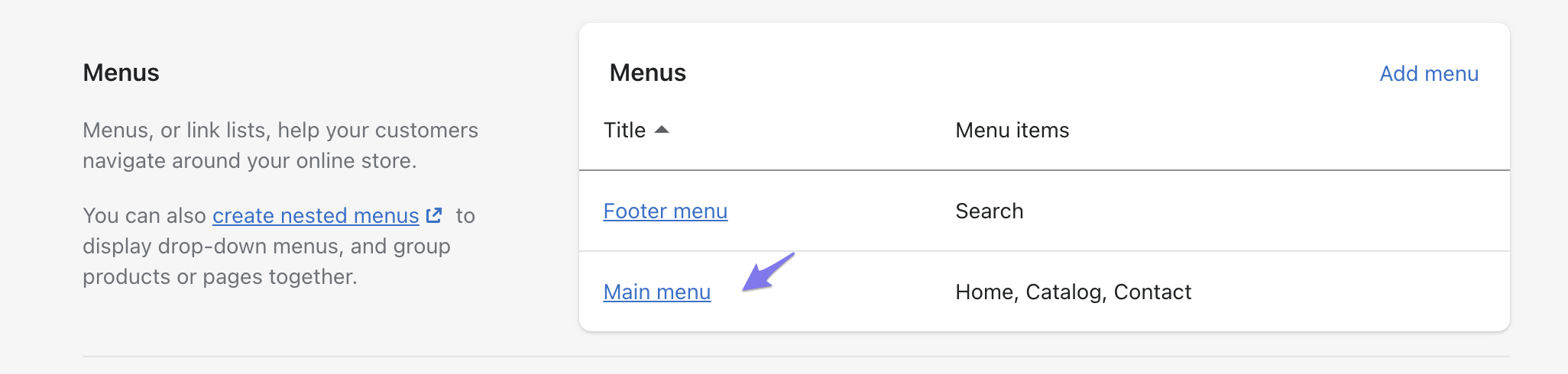Click Contact in Main menu items
Viewport: 1568px width, 374px height.
tap(1152, 292)
